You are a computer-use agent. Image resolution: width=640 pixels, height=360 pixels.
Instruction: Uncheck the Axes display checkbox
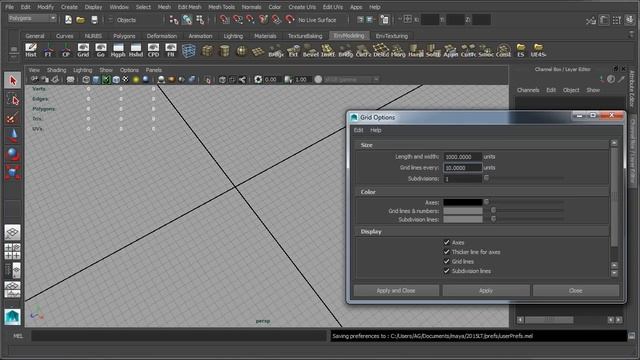pyautogui.click(x=447, y=242)
